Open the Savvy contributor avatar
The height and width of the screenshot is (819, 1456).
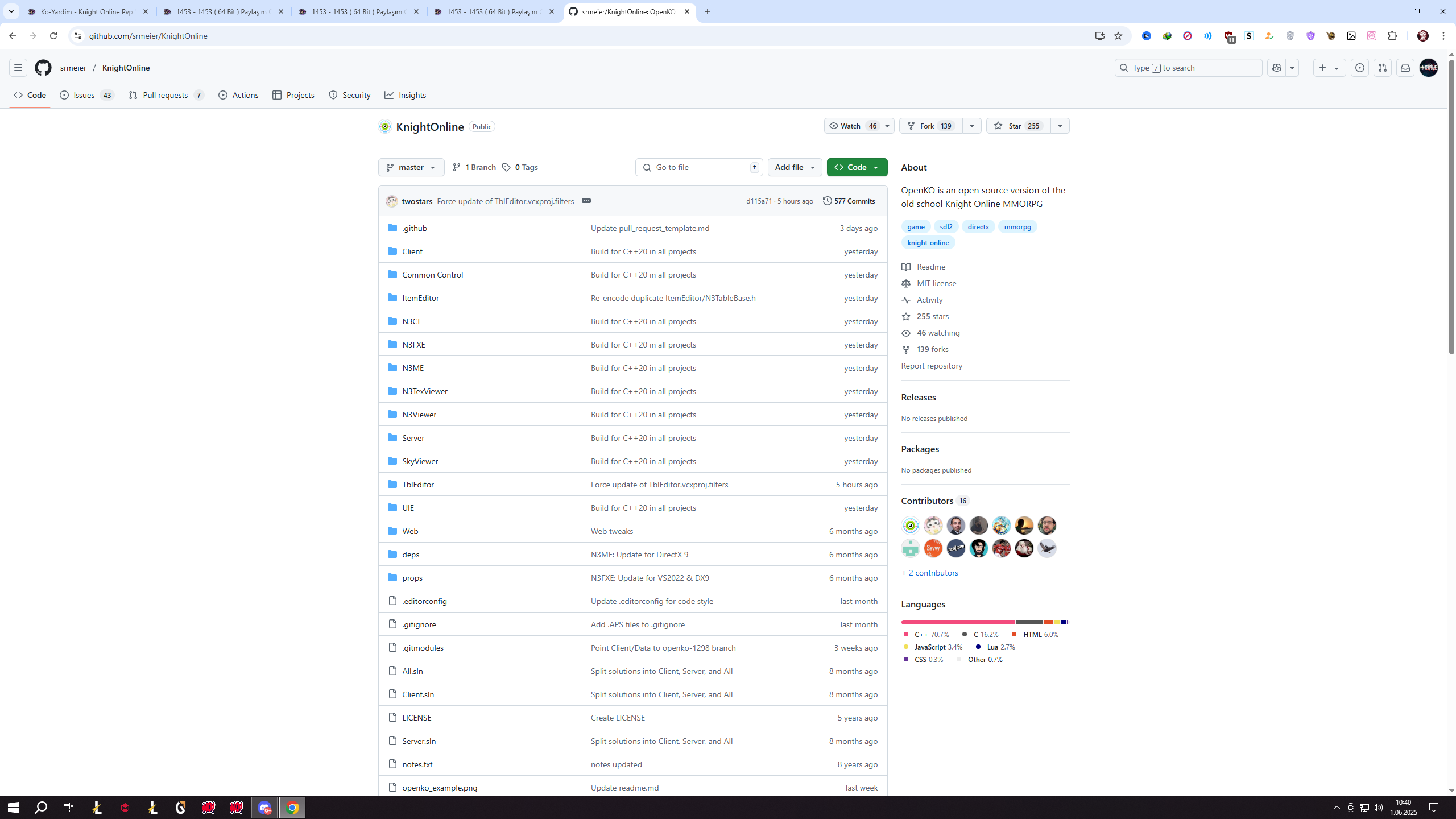[x=933, y=548]
